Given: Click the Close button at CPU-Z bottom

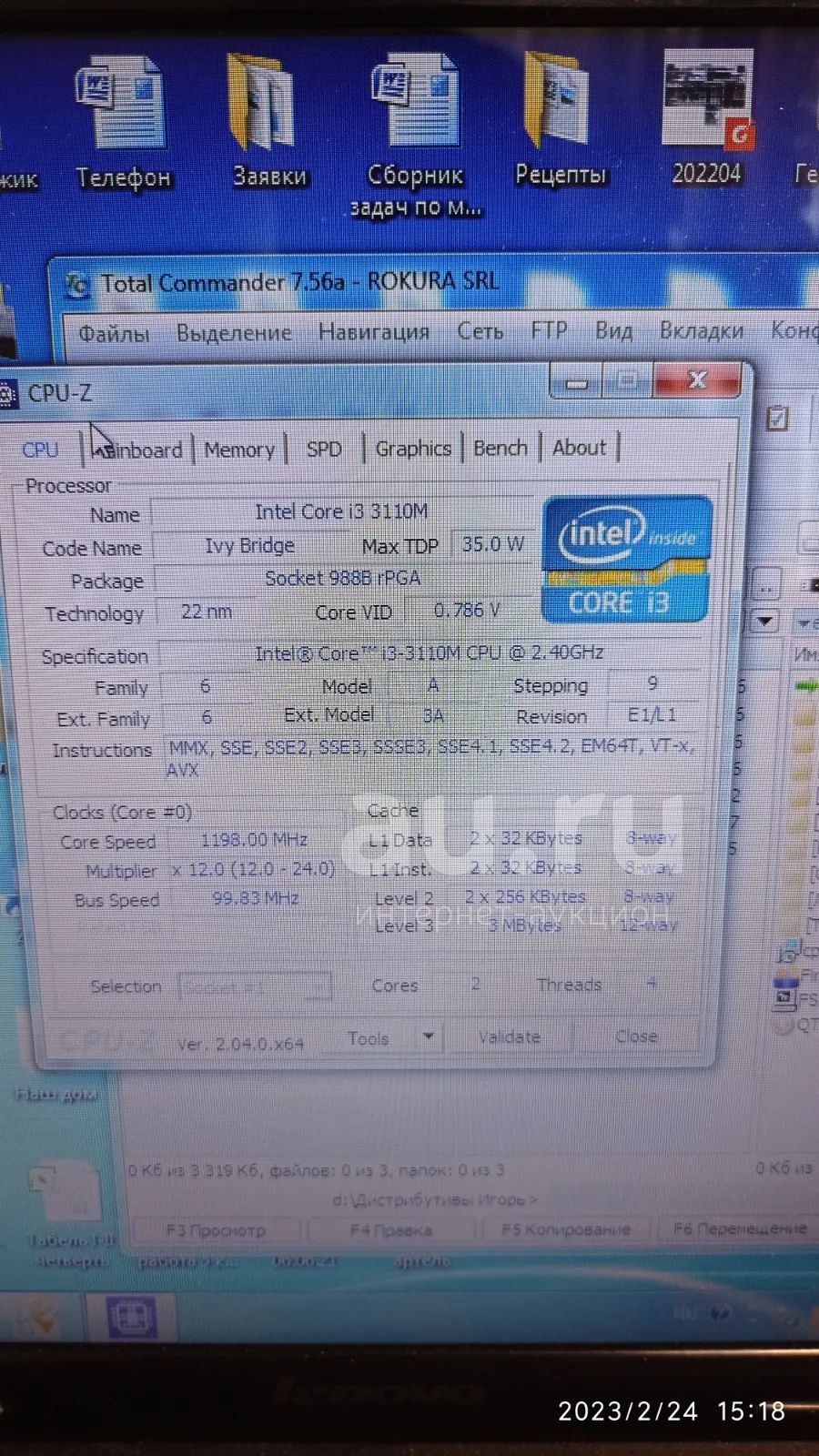Looking at the screenshot, I should 636,1036.
